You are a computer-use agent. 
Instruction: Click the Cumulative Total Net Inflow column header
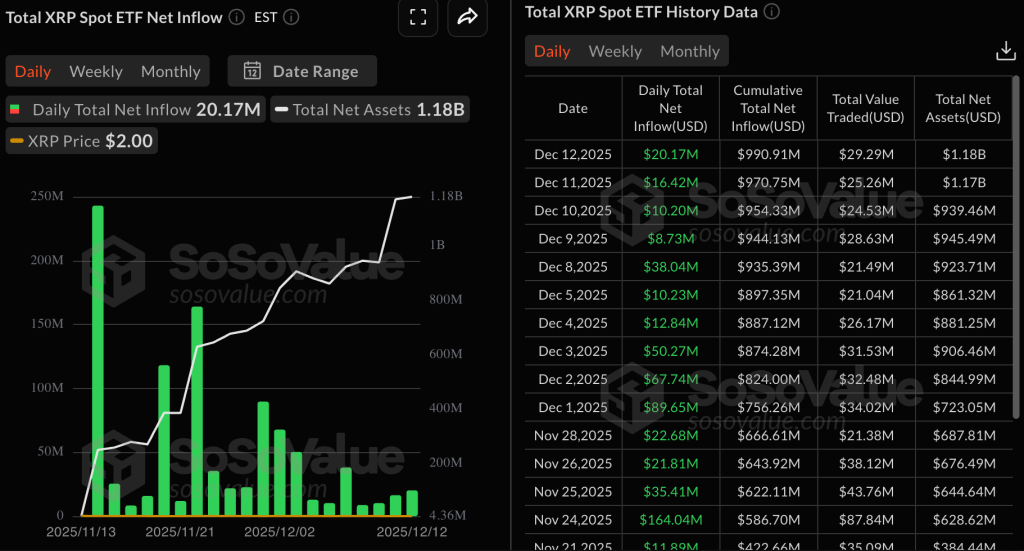point(768,108)
